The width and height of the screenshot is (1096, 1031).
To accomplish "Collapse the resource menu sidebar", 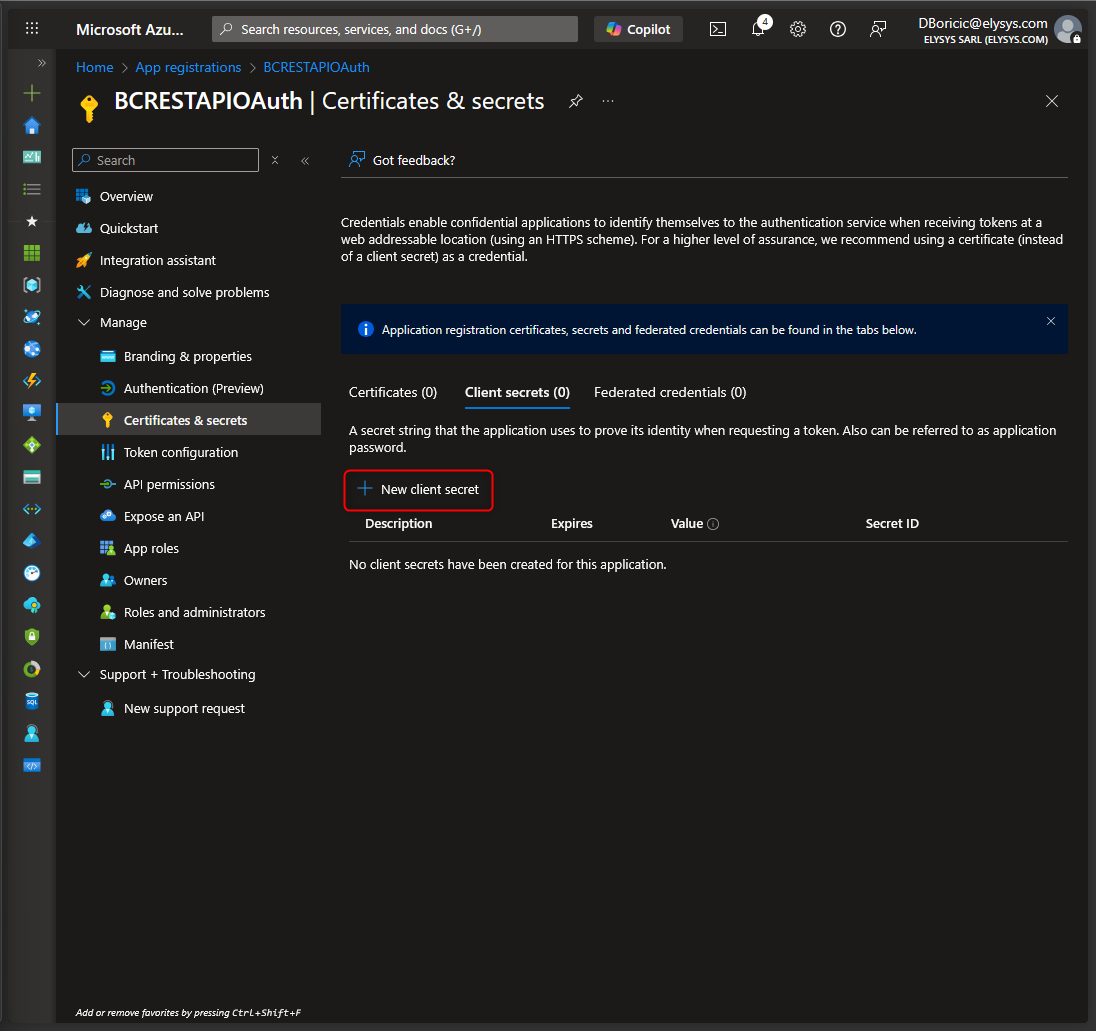I will pos(305,160).
